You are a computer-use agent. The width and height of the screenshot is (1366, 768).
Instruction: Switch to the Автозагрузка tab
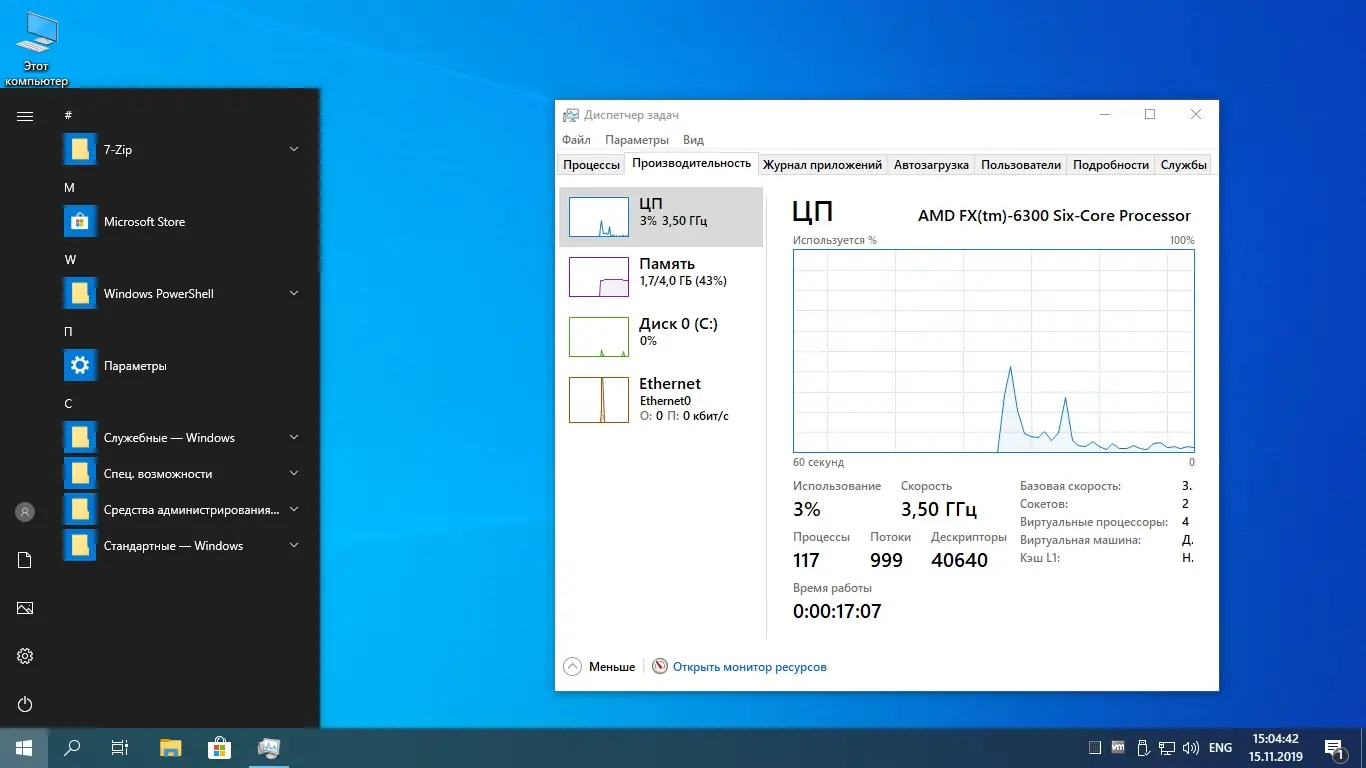pos(931,164)
